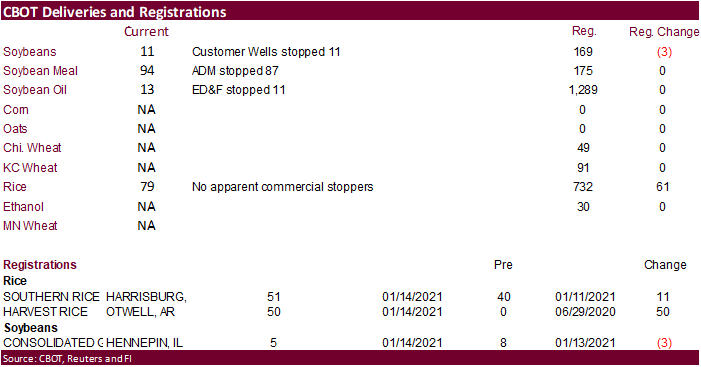Select the Soybean Oil registration value 1,289
Screen dimensions: 701x367
[583, 90]
